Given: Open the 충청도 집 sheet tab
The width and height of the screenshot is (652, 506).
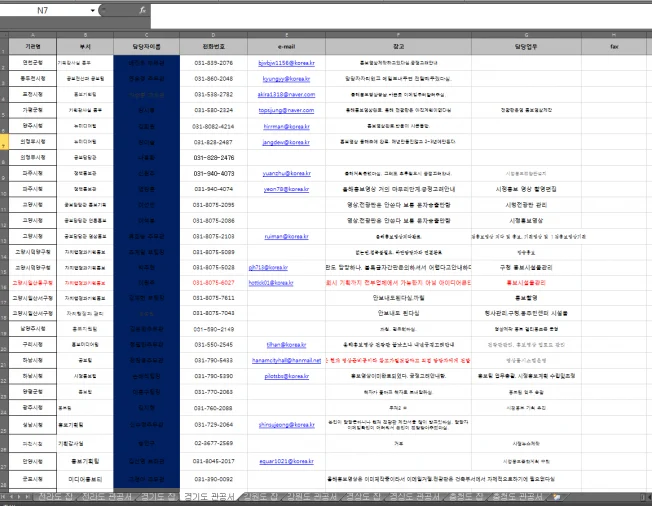Looking at the screenshot, I should (x=466, y=497).
